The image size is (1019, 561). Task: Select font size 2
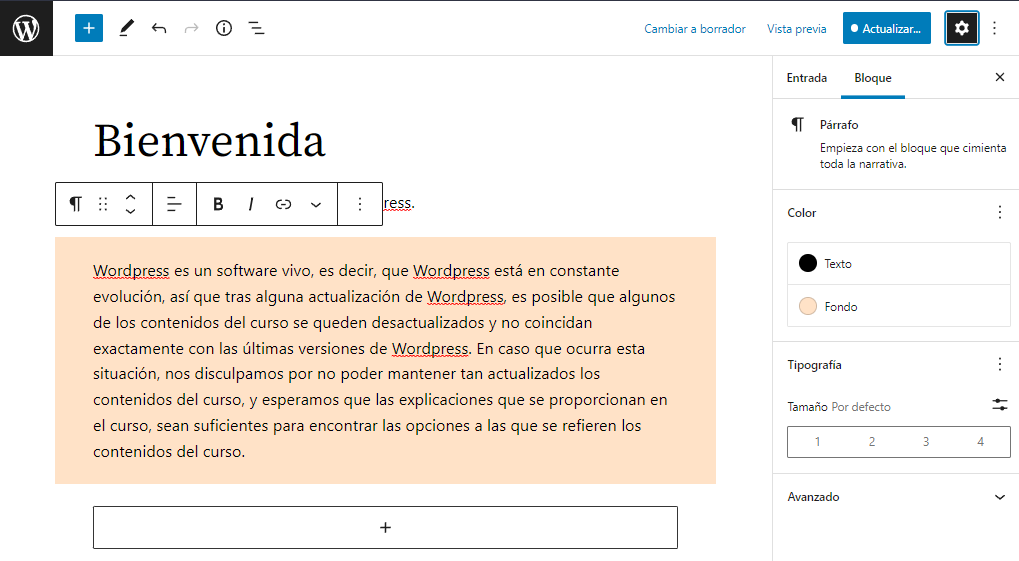tap(871, 442)
